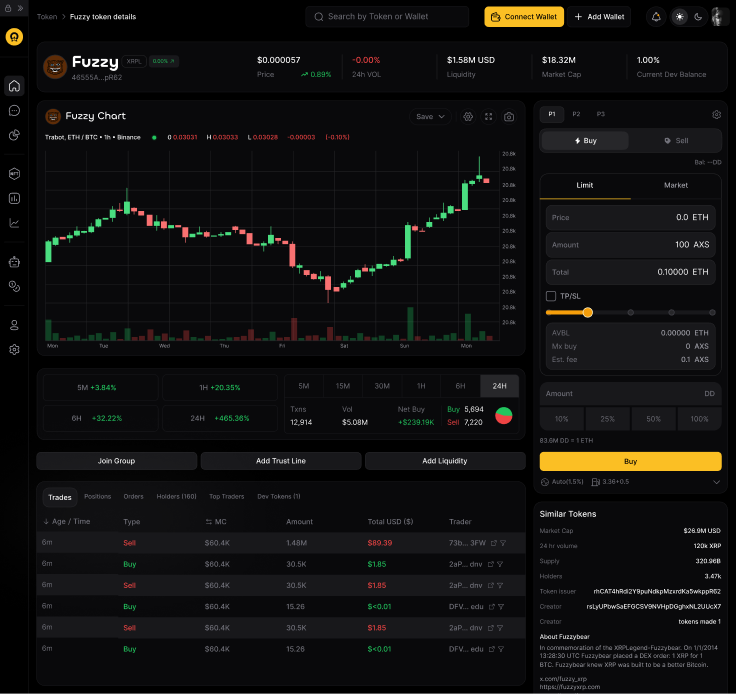Image resolution: width=736 pixels, height=694 pixels.
Task: Click the Connect Wallet button
Action: [x=524, y=17]
